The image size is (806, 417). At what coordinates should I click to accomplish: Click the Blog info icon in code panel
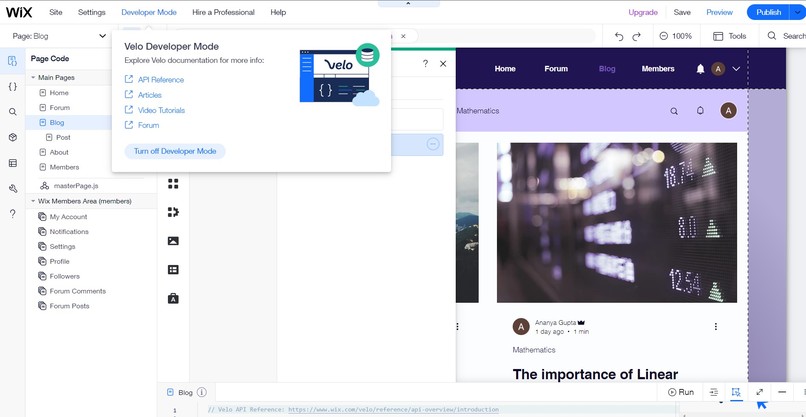(x=202, y=392)
